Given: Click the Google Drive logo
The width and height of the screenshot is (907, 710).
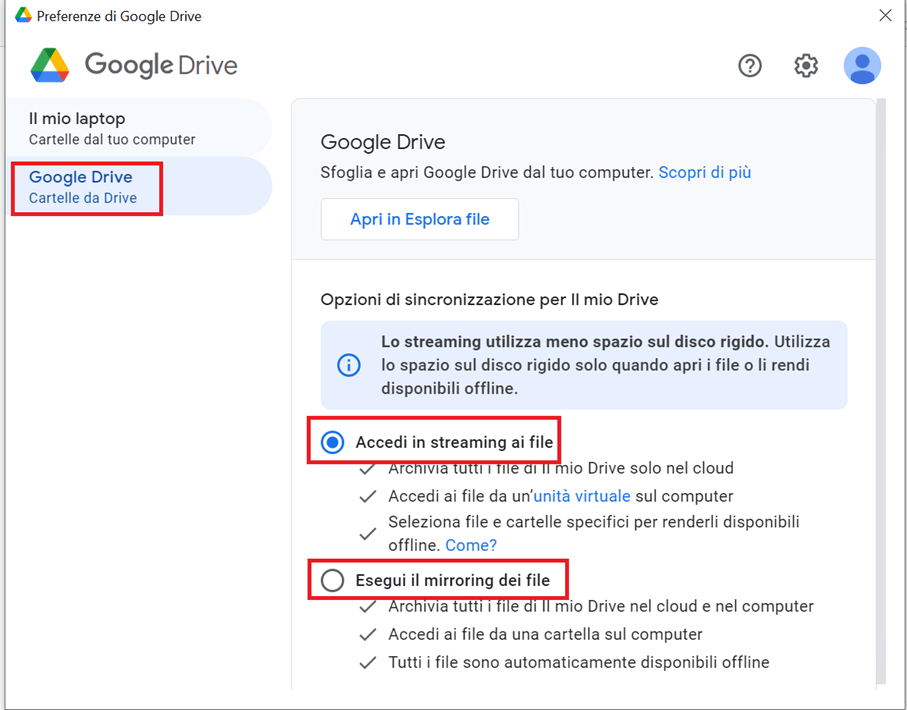Looking at the screenshot, I should 50,66.
